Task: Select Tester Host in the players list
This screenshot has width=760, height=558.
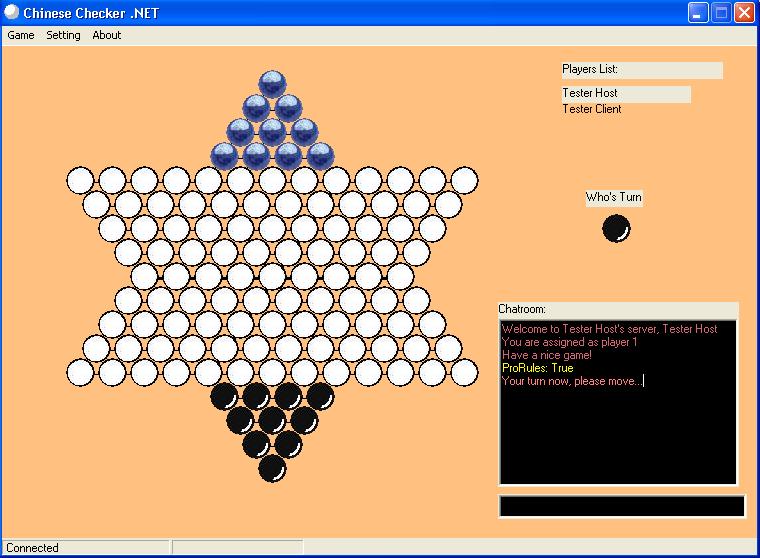Action: [626, 94]
